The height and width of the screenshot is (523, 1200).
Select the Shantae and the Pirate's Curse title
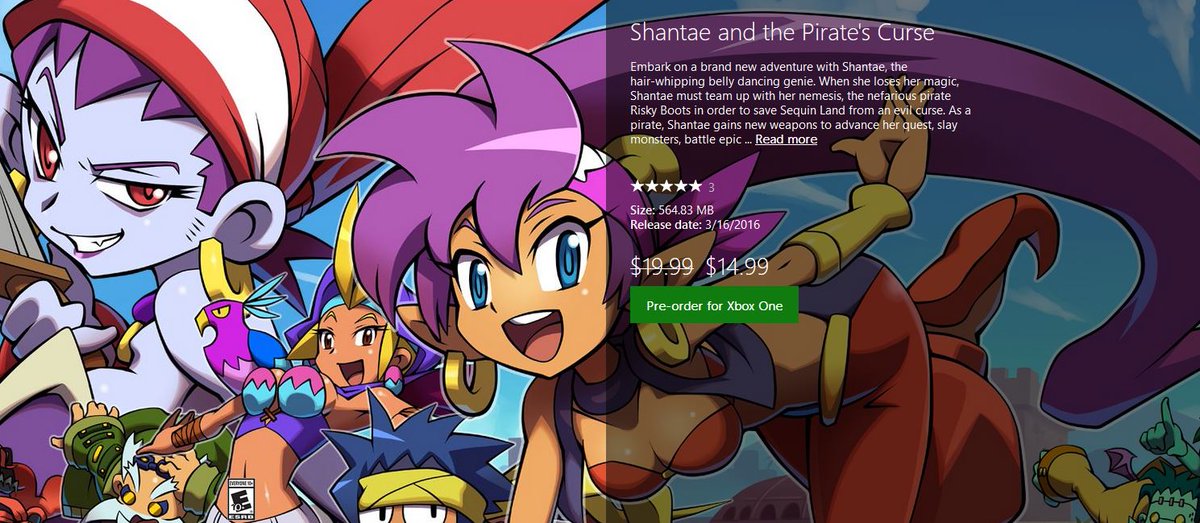[x=782, y=33]
